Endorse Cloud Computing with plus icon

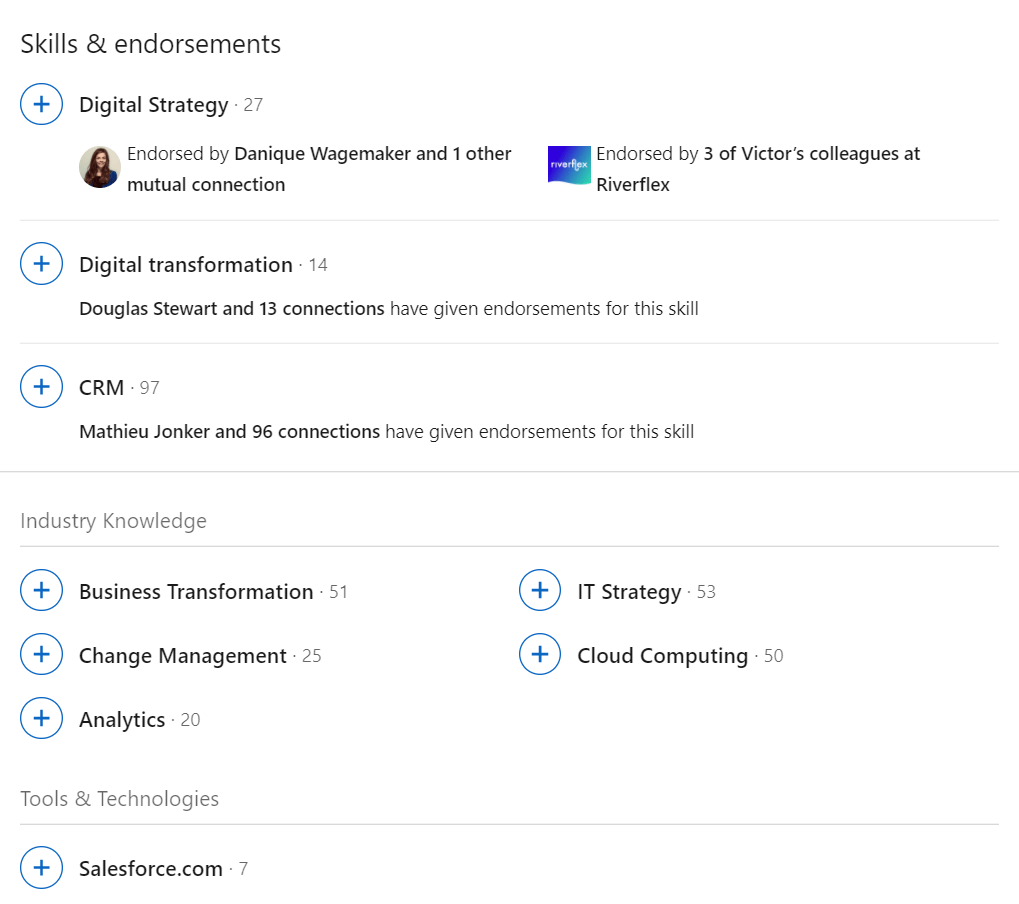tap(540, 655)
